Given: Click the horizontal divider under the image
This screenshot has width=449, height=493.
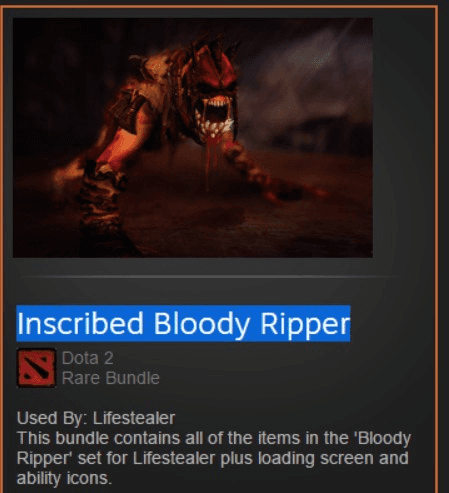Looking at the screenshot, I should pos(210,277).
